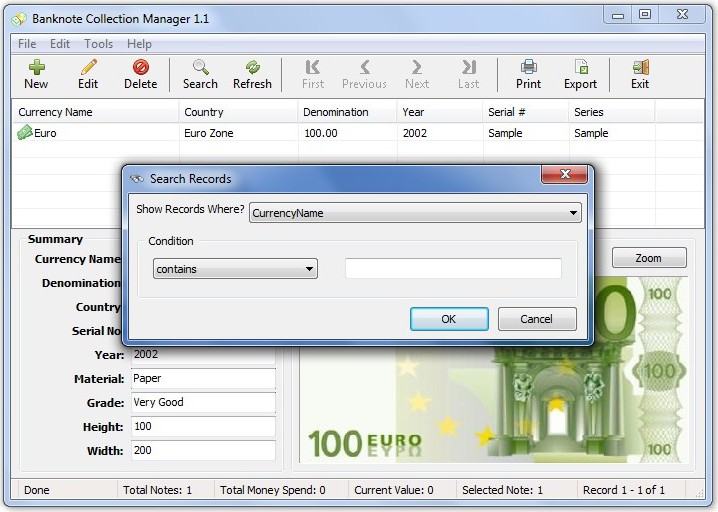Click the search condition text field
The width and height of the screenshot is (718, 512).
click(453, 268)
